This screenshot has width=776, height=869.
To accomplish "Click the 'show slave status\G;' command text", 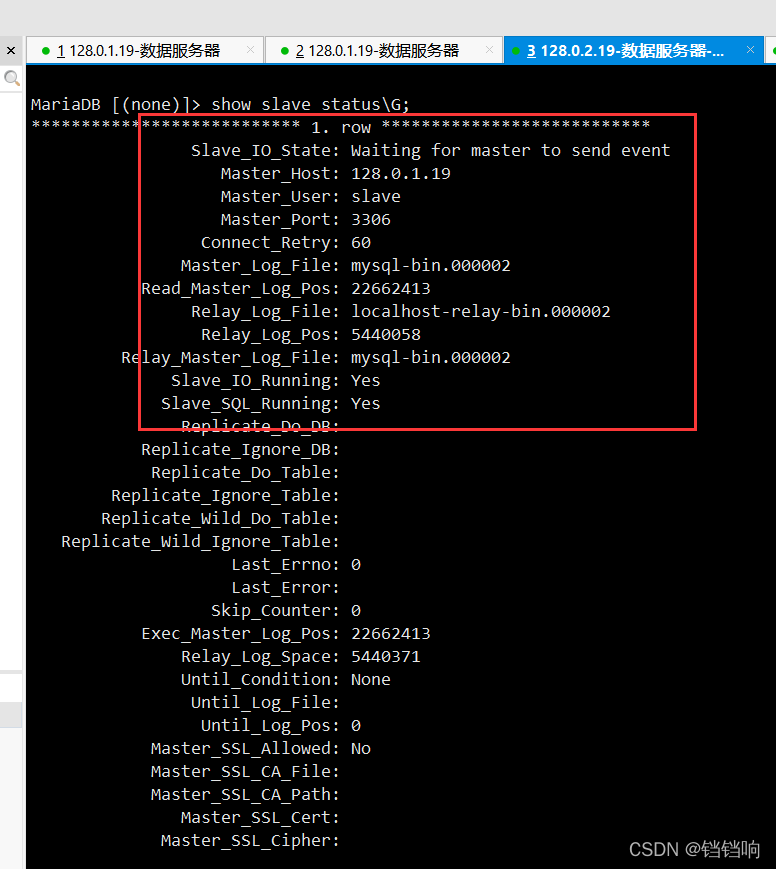I will pos(310,104).
